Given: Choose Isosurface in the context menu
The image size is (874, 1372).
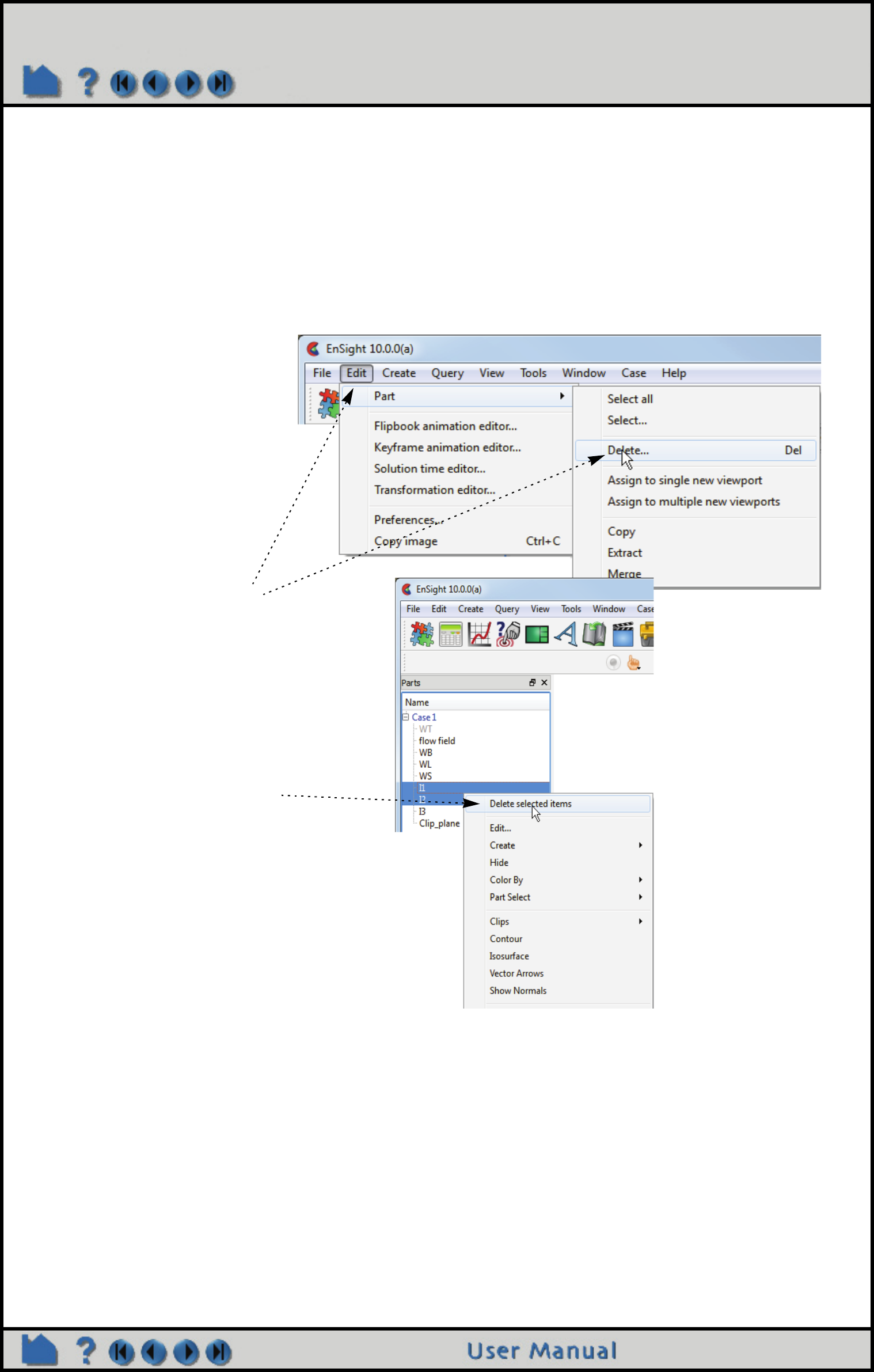Looking at the screenshot, I should pos(509,956).
